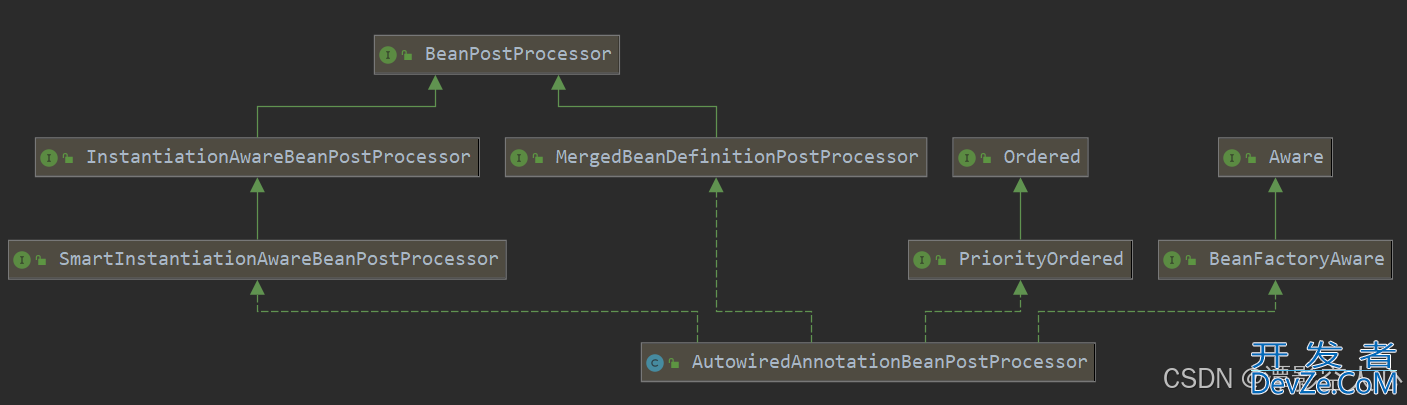Select the AutowiredAnnotationBeanPostProcessor class node

click(x=888, y=362)
